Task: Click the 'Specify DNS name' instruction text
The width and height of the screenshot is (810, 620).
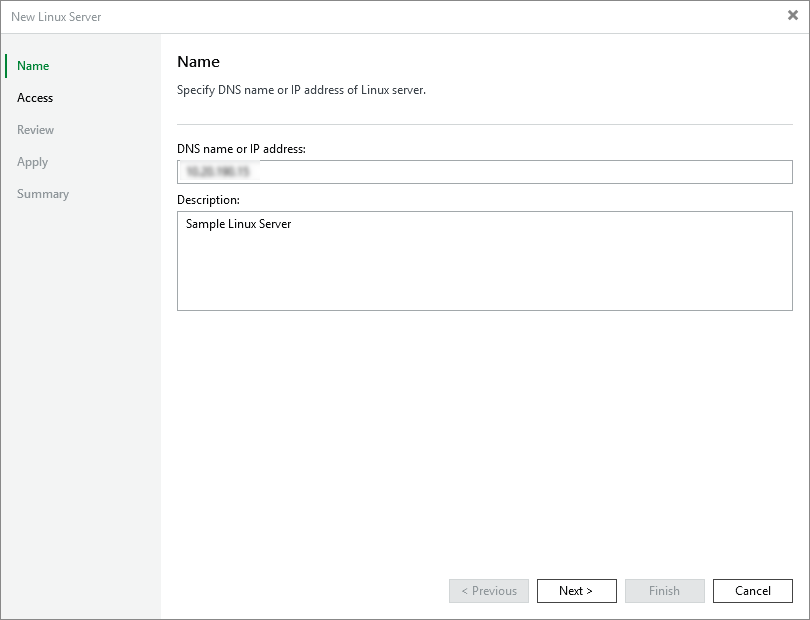Action: pyautogui.click(x=301, y=90)
